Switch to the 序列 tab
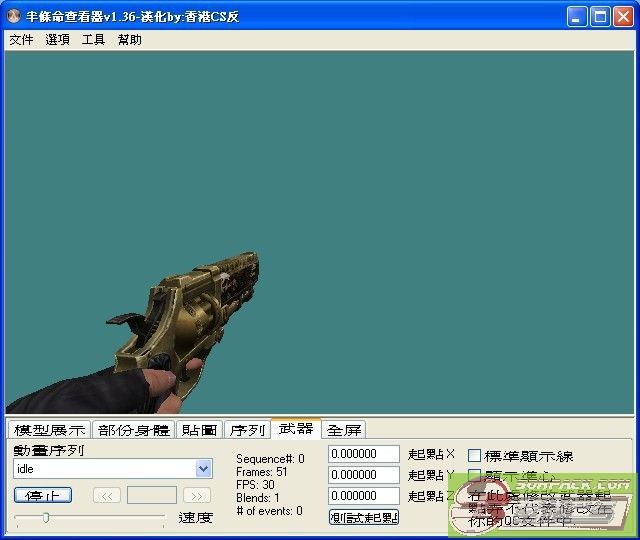This screenshot has height=540, width=640. (x=247, y=430)
